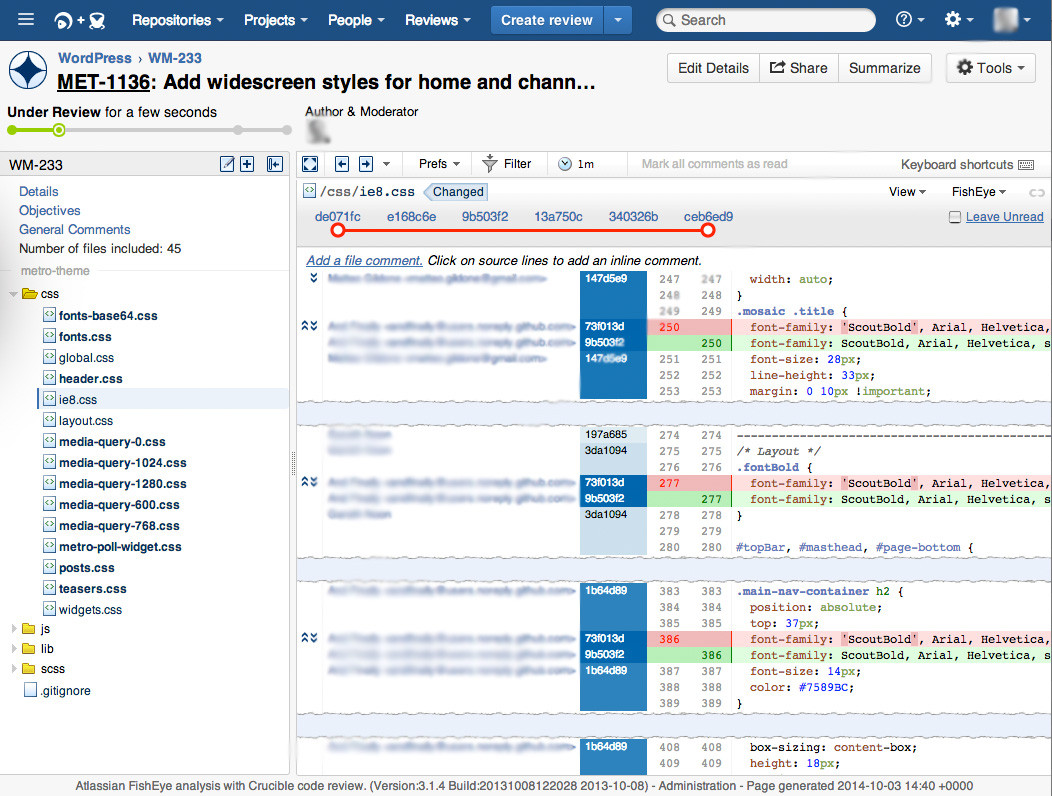Expand context at line 250 change
The image size is (1052, 796).
pos(309,326)
